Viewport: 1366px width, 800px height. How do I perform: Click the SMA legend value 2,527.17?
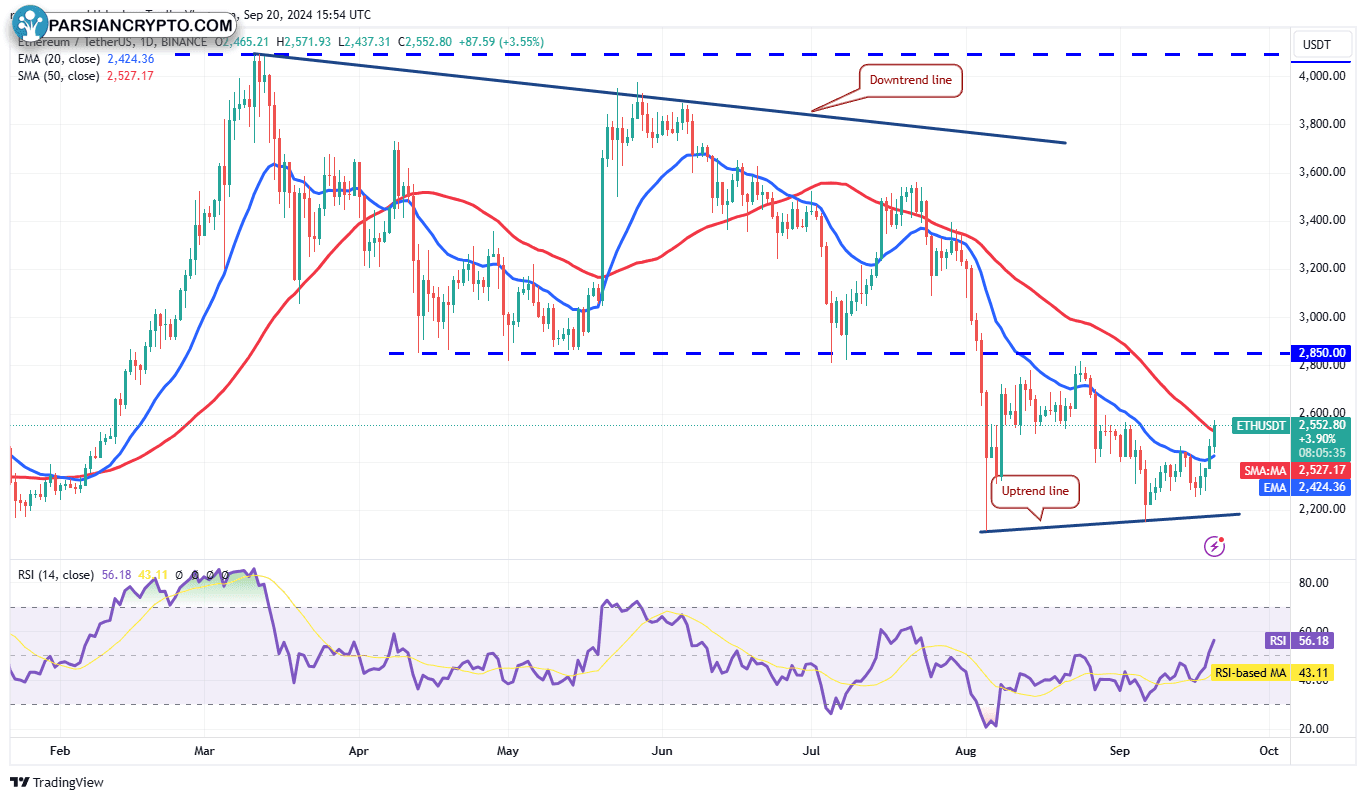129,75
